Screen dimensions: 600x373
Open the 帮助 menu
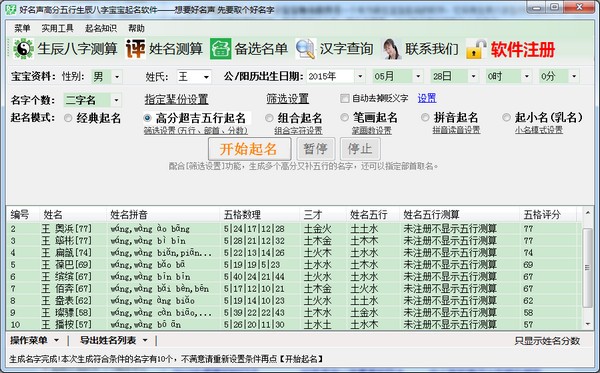click(136, 28)
